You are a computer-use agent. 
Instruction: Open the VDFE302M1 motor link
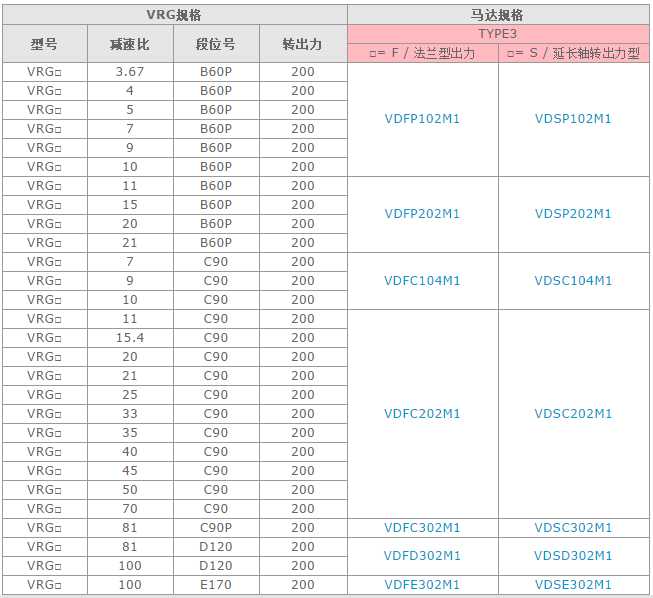(x=422, y=585)
